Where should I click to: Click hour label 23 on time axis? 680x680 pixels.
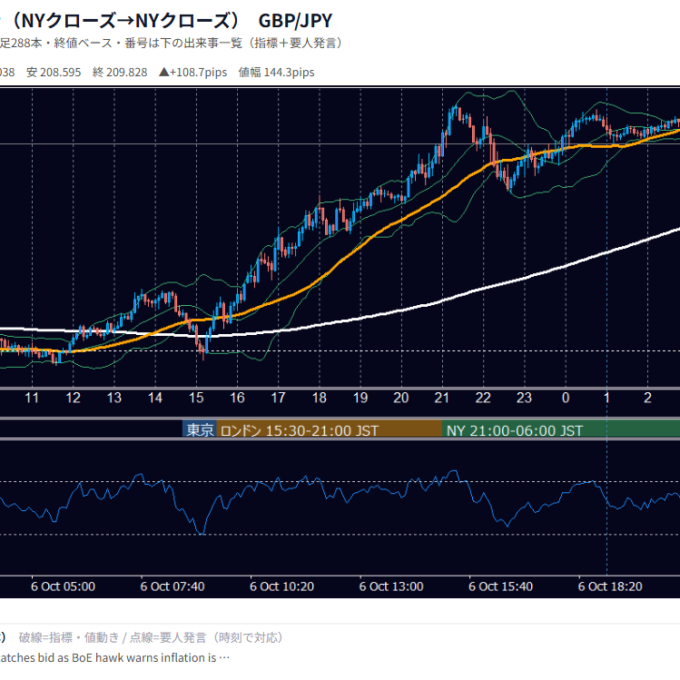point(524,398)
